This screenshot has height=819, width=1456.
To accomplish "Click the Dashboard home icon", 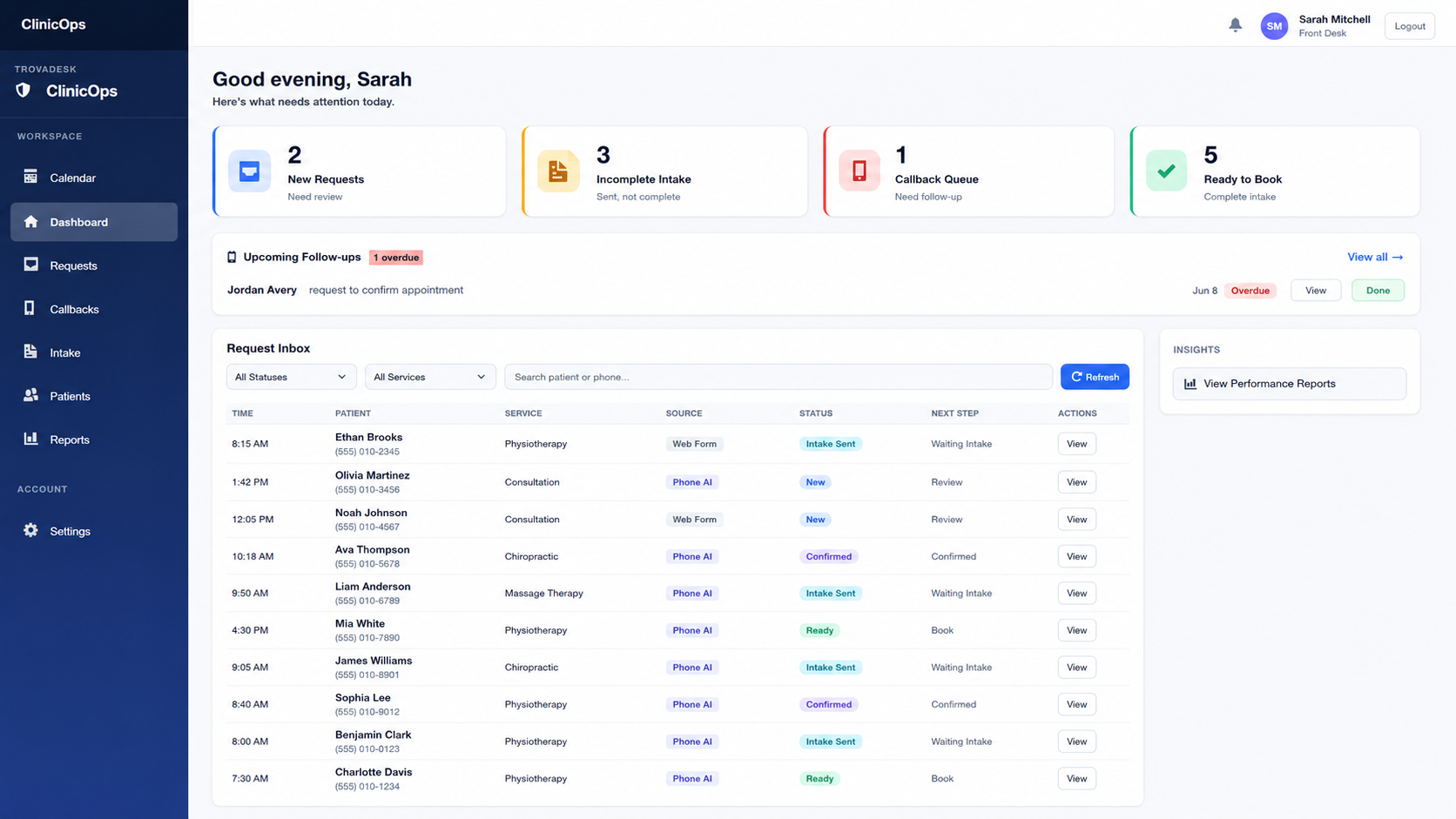I will 30,221.
